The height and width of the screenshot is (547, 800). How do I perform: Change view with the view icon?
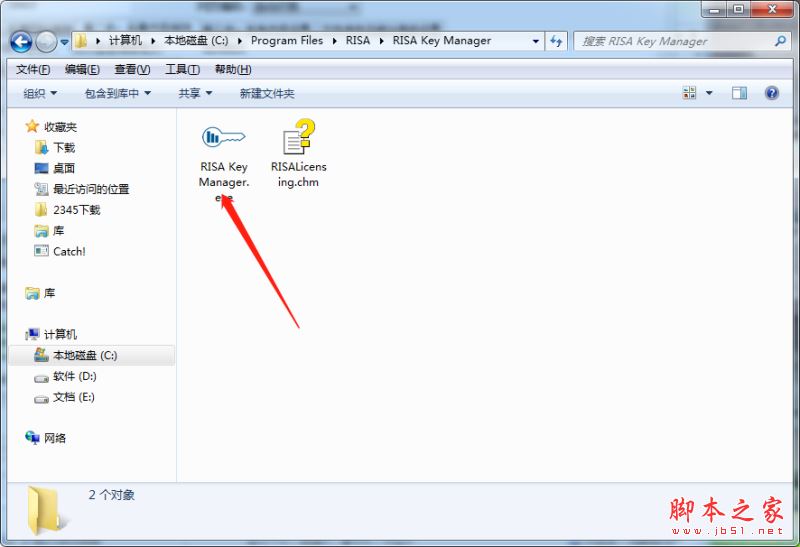689,93
